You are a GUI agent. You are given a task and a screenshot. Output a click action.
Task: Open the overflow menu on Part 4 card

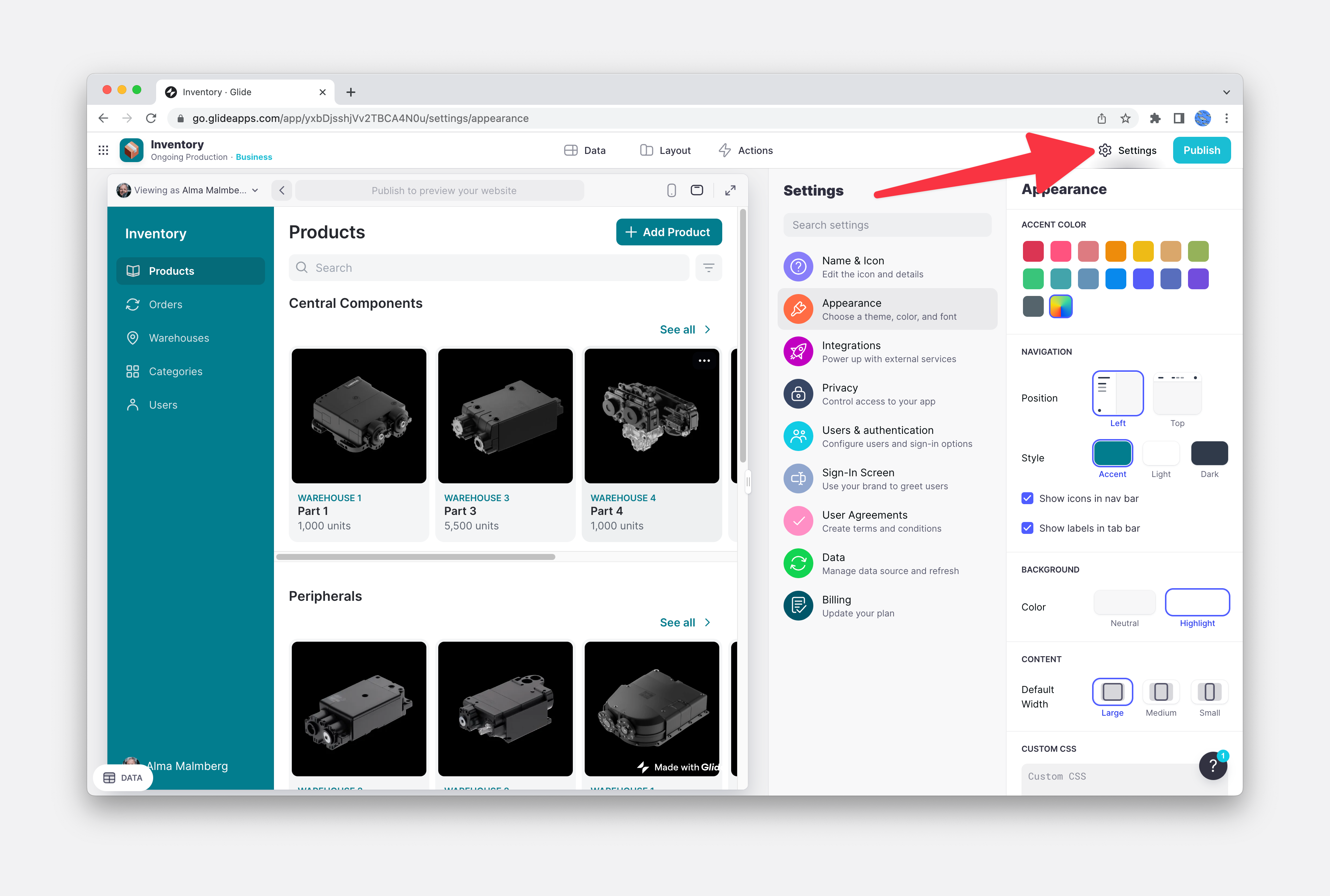pyautogui.click(x=704, y=360)
